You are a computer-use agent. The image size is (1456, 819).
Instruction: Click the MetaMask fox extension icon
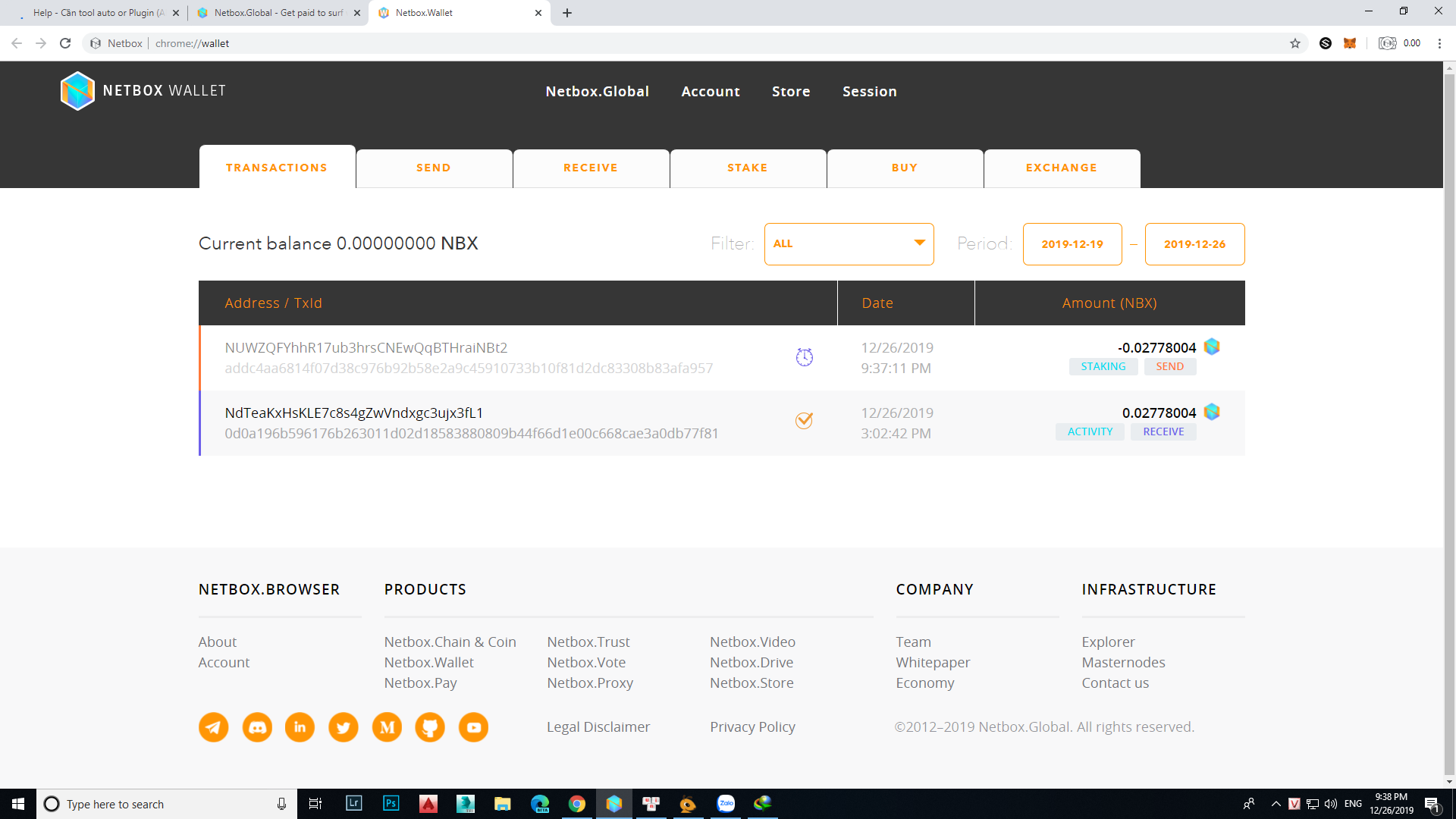(1350, 43)
